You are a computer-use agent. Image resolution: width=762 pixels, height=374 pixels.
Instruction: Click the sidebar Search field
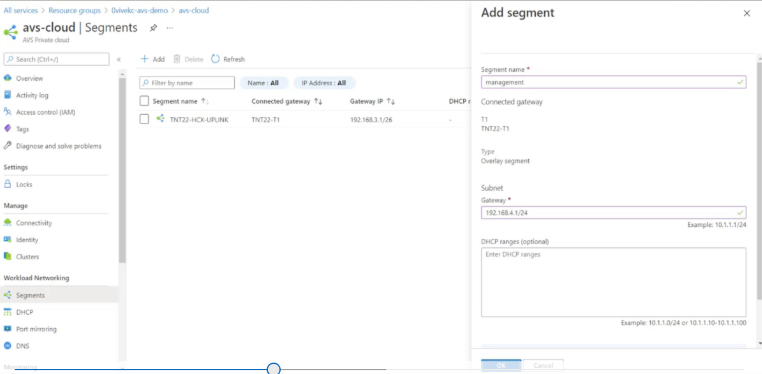56,59
